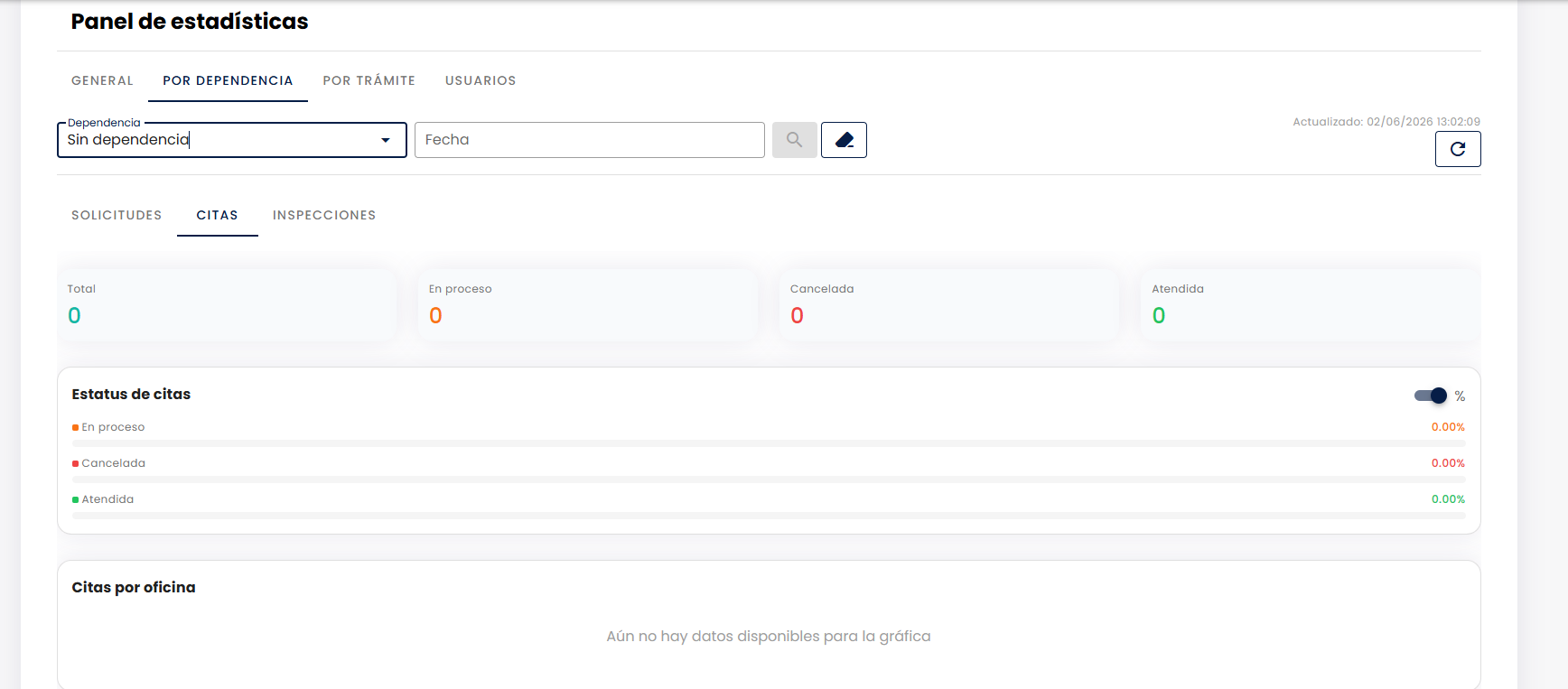Screen dimensions: 1568x689
Task: Open the POR TRÁMITE tab
Action: click(x=369, y=80)
